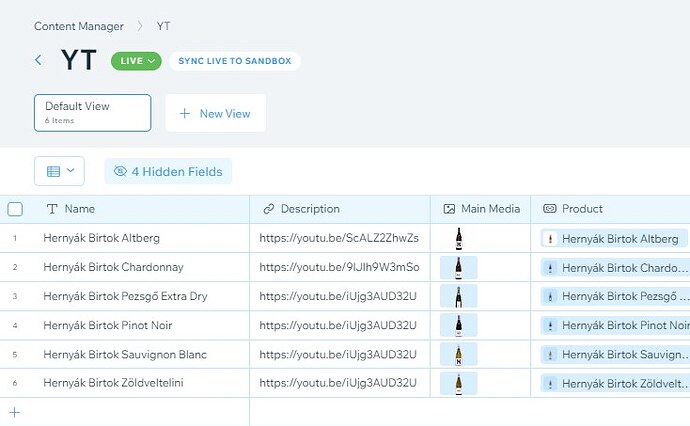Image resolution: width=690 pixels, height=426 pixels.
Task: Open Altberg row bottle thumbnail
Action: click(x=459, y=239)
